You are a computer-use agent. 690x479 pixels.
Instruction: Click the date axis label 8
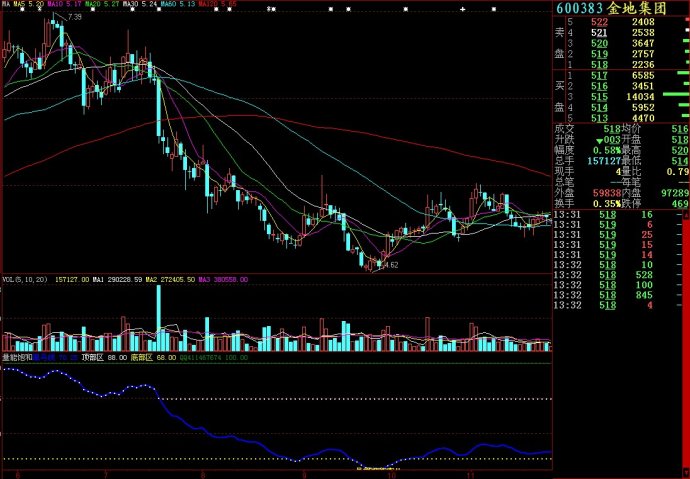coord(204,474)
